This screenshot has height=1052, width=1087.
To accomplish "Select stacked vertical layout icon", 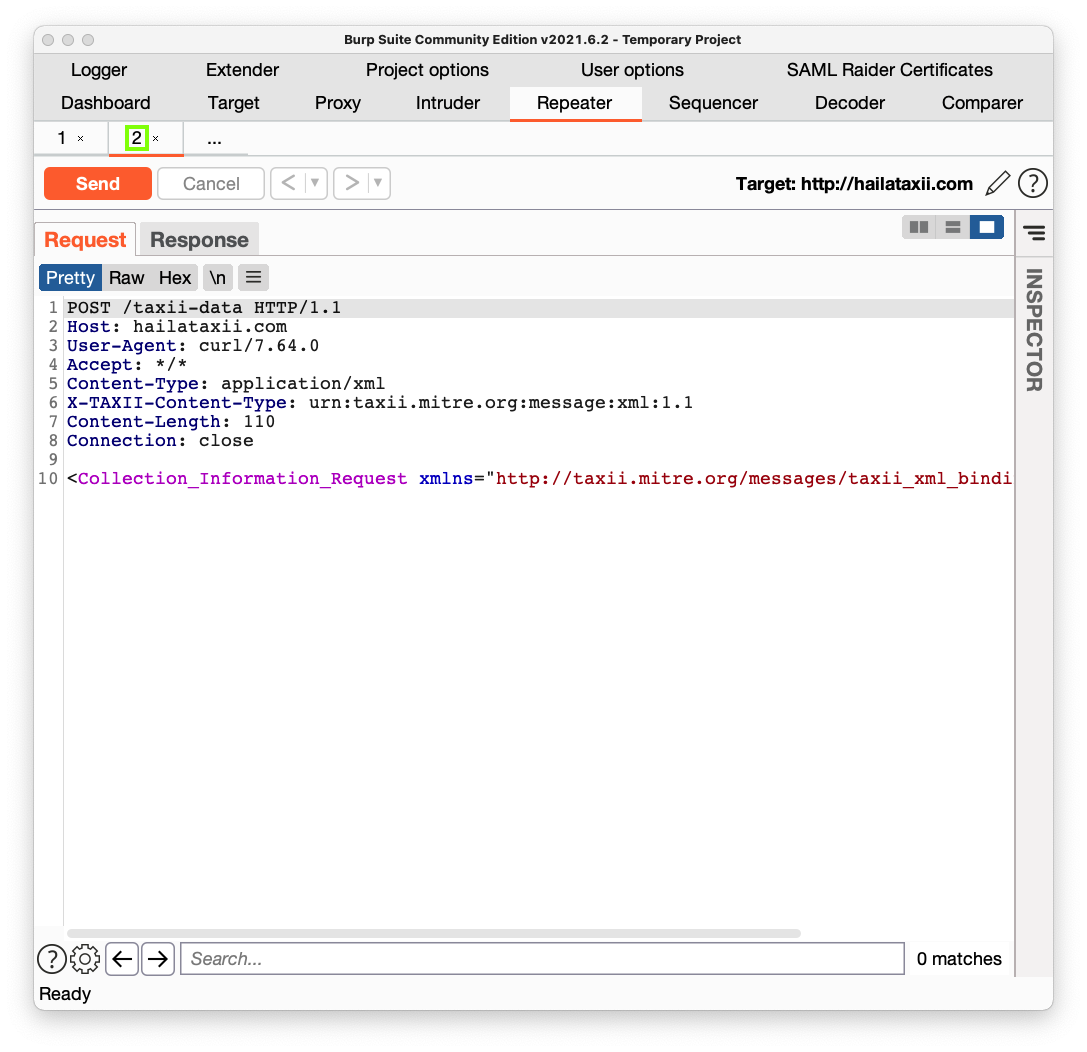I will [x=953, y=227].
